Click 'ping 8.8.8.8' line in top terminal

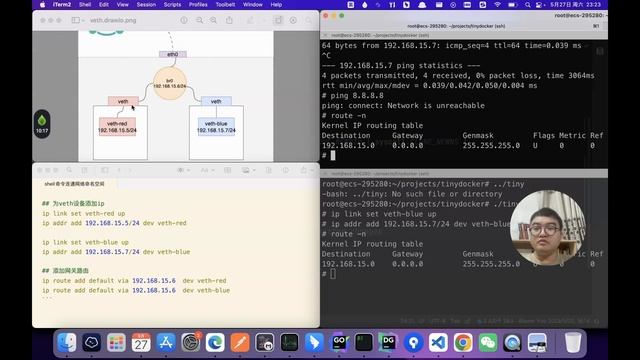click(353, 96)
